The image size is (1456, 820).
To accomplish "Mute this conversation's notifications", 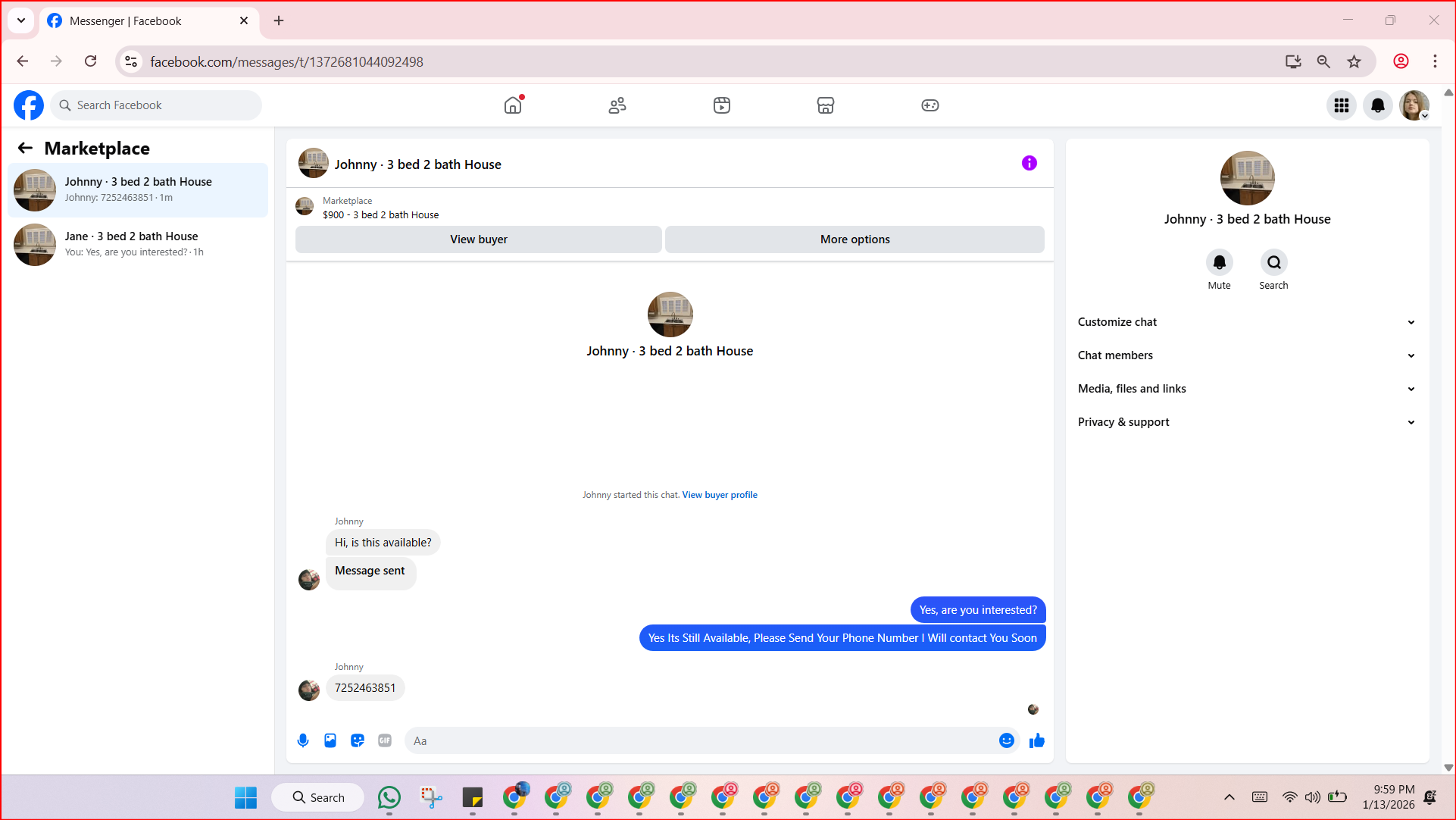I will tap(1219, 262).
